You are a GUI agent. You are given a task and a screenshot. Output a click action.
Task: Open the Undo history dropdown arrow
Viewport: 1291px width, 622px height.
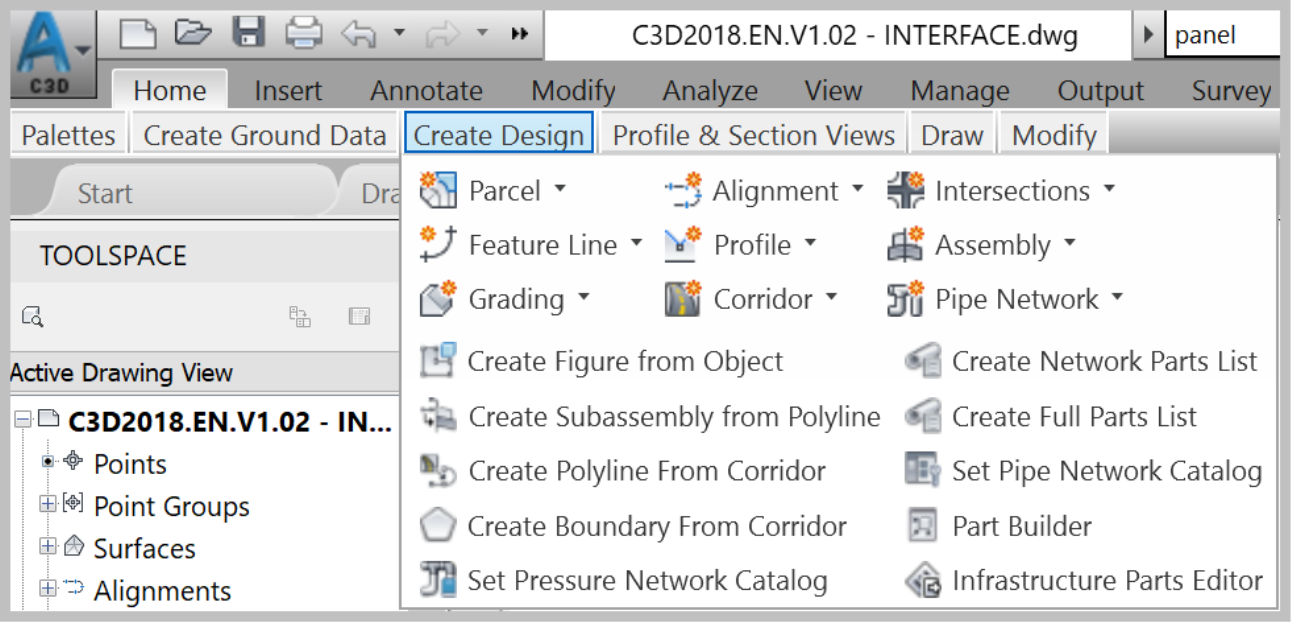point(400,33)
